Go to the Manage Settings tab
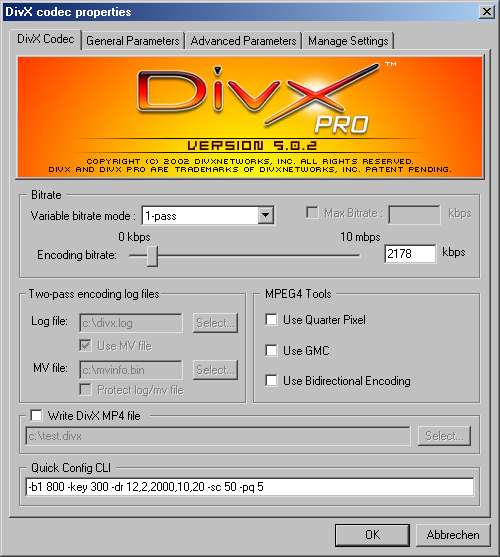Viewport: 500px width, 557px height. pyautogui.click(x=348, y=41)
